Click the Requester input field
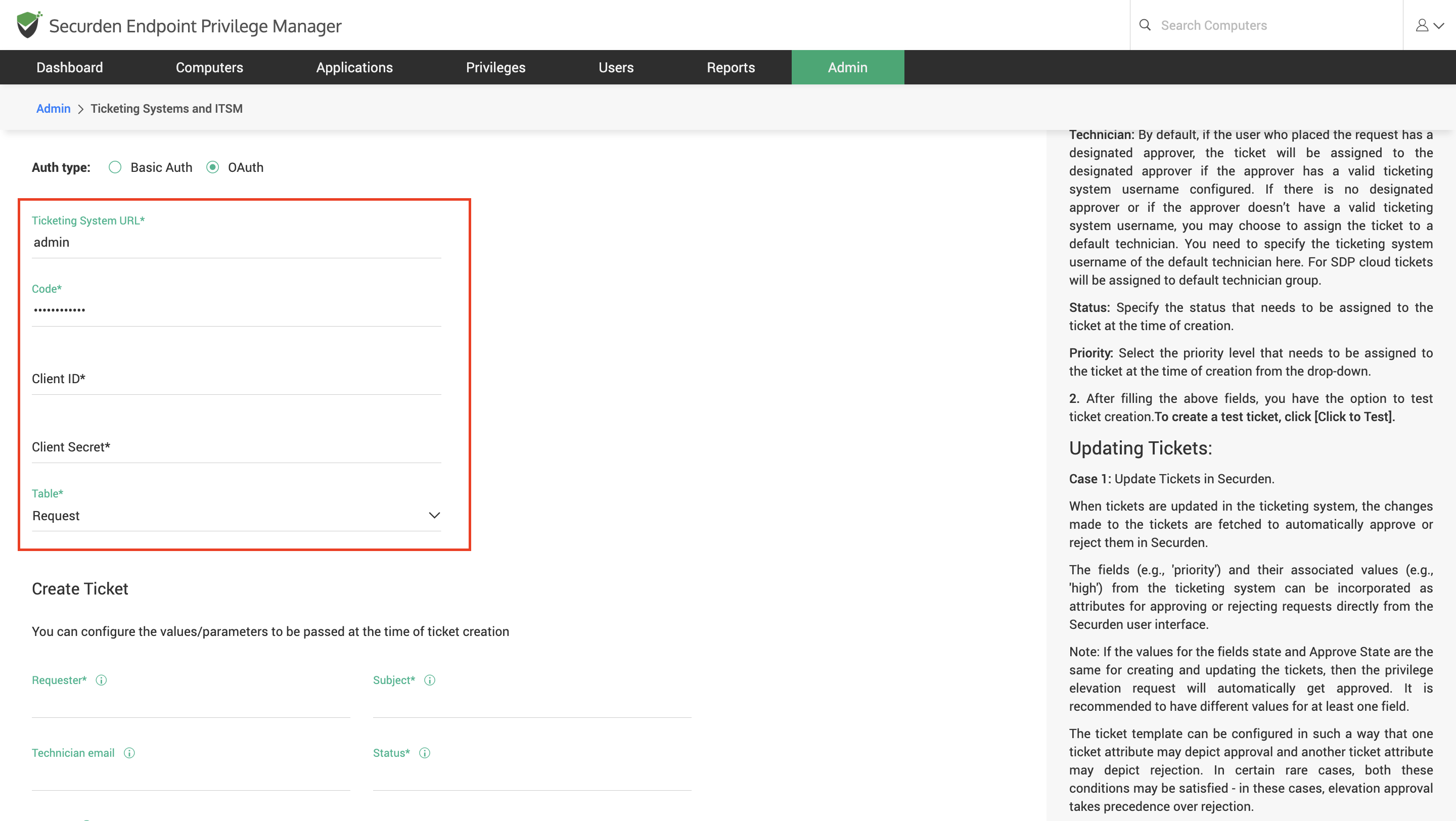This screenshot has height=821, width=1456. click(191, 704)
